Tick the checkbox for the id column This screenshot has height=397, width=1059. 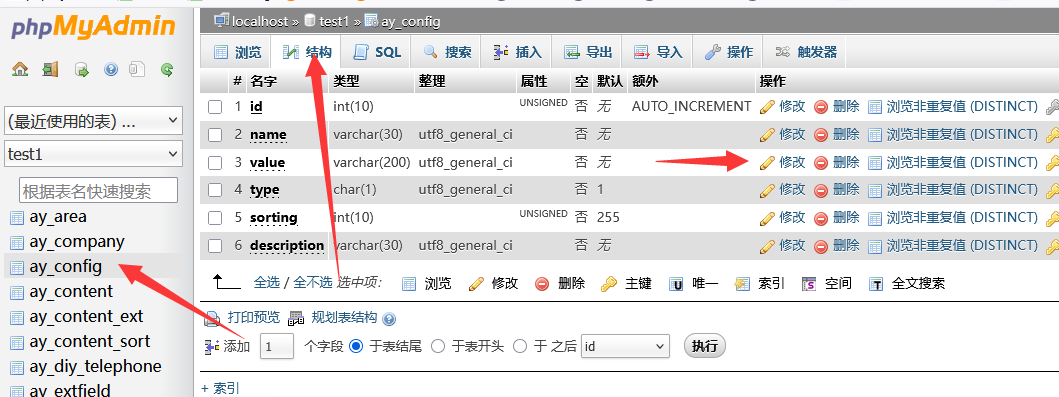tap(215, 107)
